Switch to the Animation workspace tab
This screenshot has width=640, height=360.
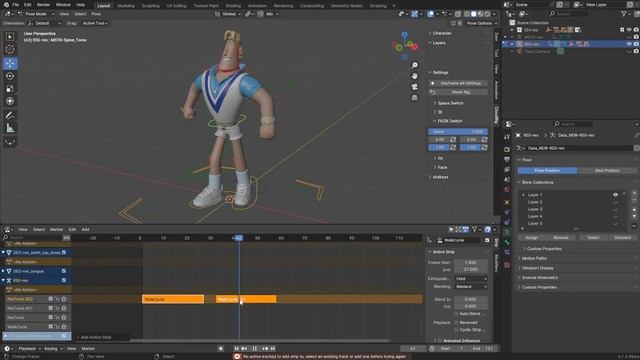pyautogui.click(x=257, y=6)
